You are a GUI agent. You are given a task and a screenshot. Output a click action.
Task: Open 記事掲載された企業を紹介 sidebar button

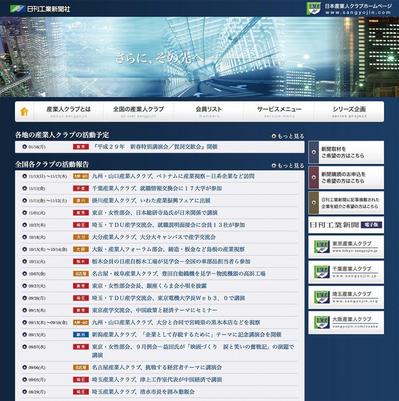point(346,203)
